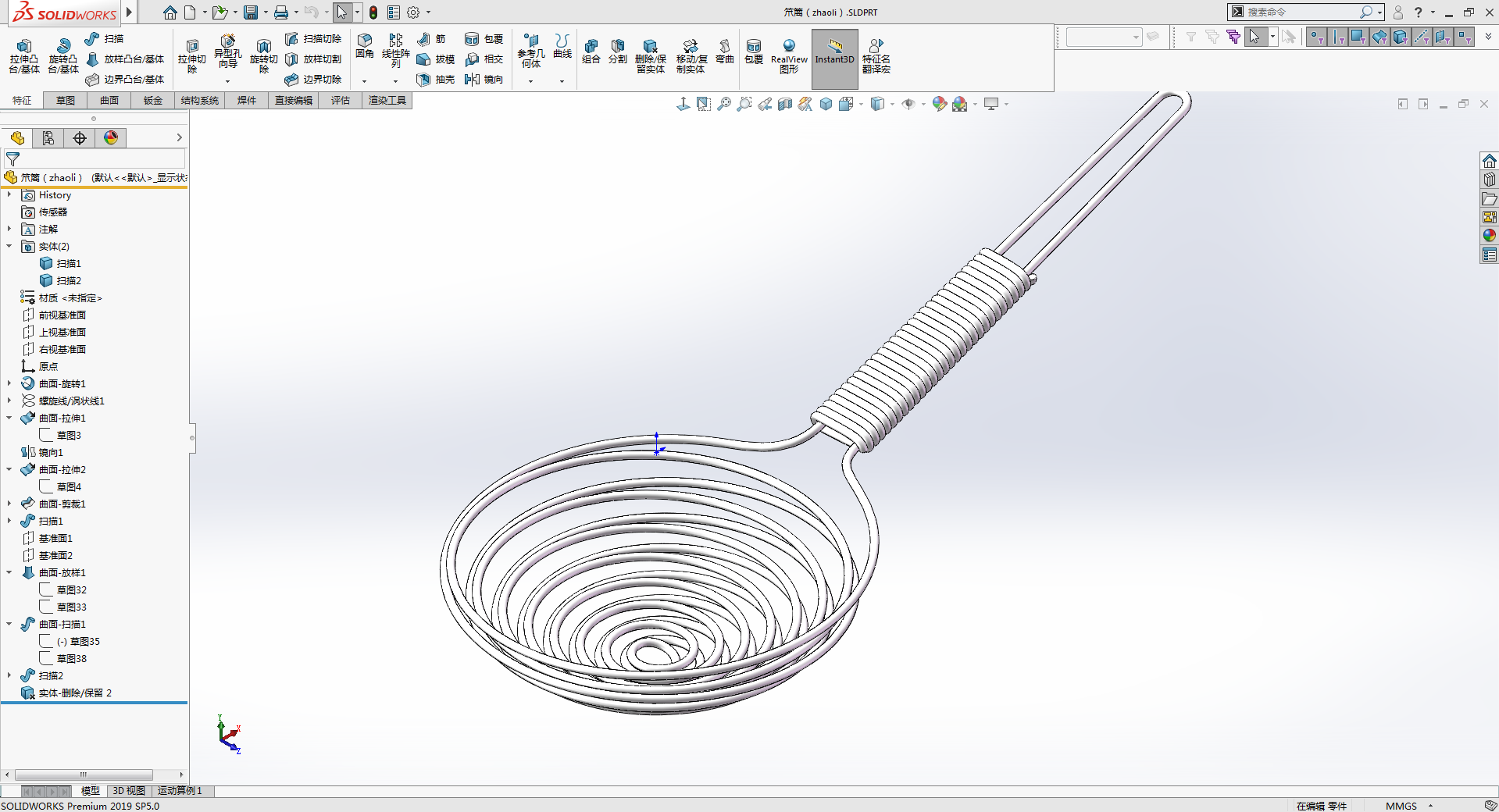
Task: Select the 边界切除 boundary cut tool
Action: point(312,79)
